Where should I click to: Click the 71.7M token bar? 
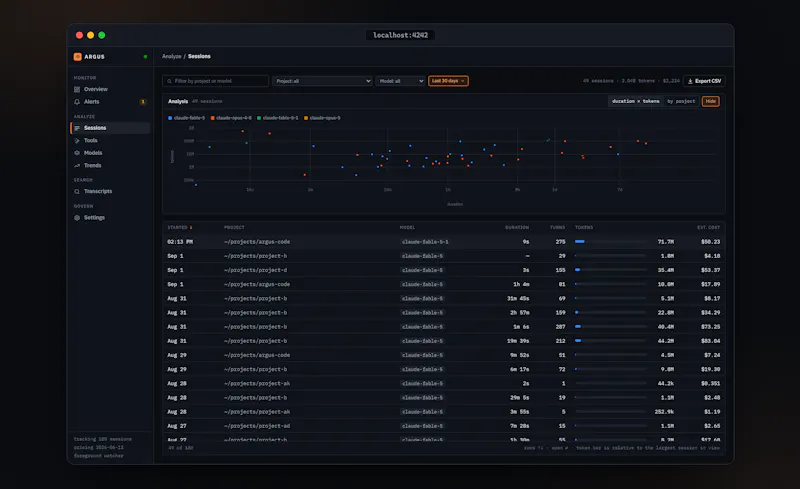pyautogui.click(x=610, y=242)
